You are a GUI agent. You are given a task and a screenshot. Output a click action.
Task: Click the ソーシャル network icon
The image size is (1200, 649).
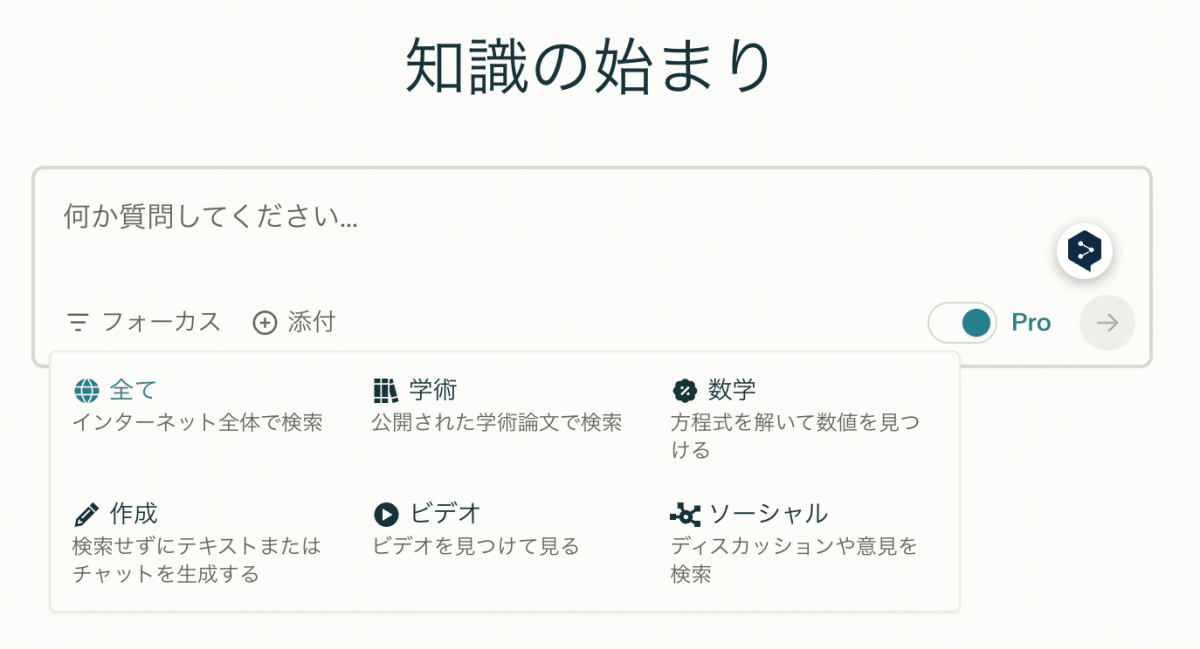point(685,515)
